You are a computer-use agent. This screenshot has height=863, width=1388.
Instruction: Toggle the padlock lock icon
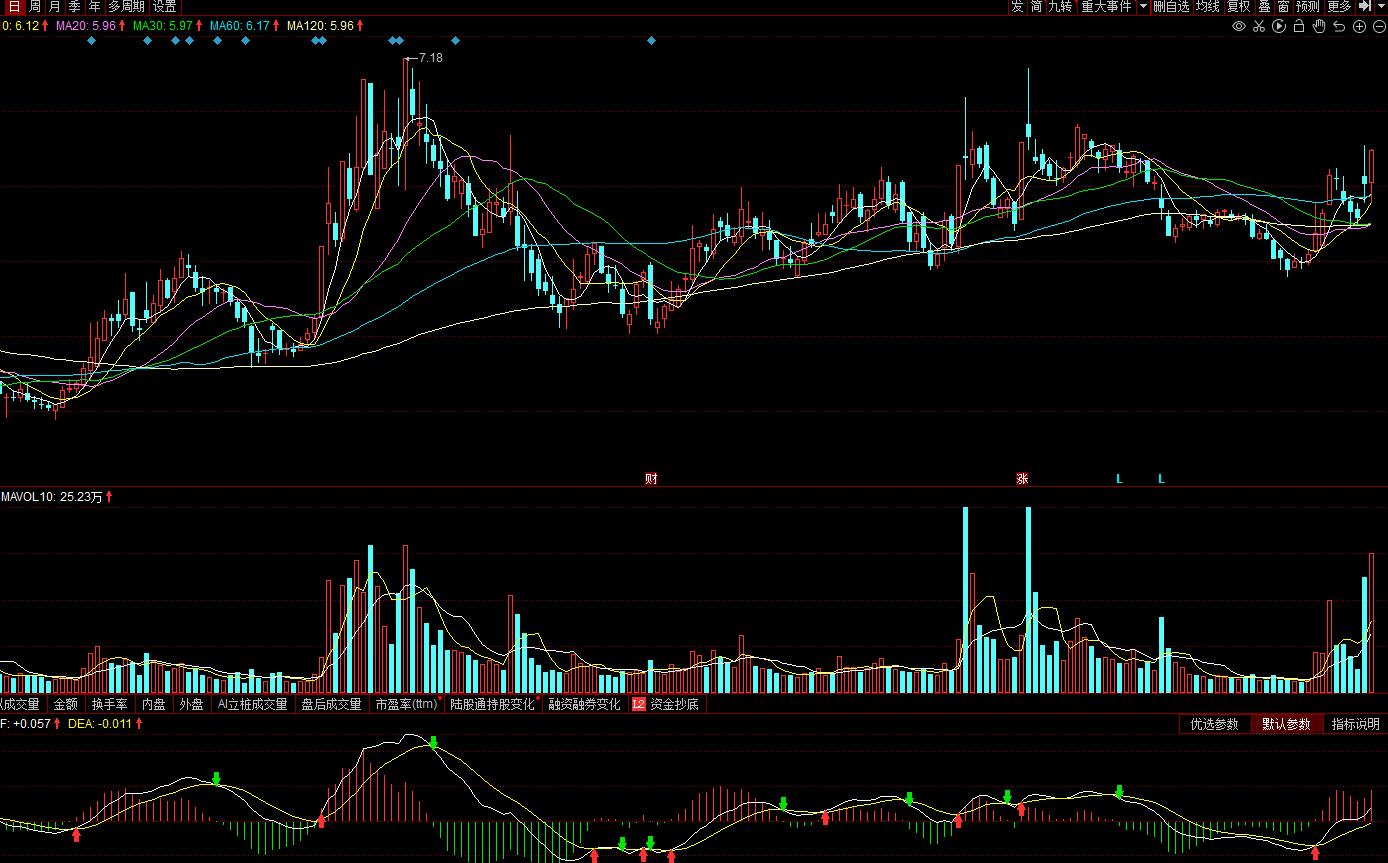1299,26
